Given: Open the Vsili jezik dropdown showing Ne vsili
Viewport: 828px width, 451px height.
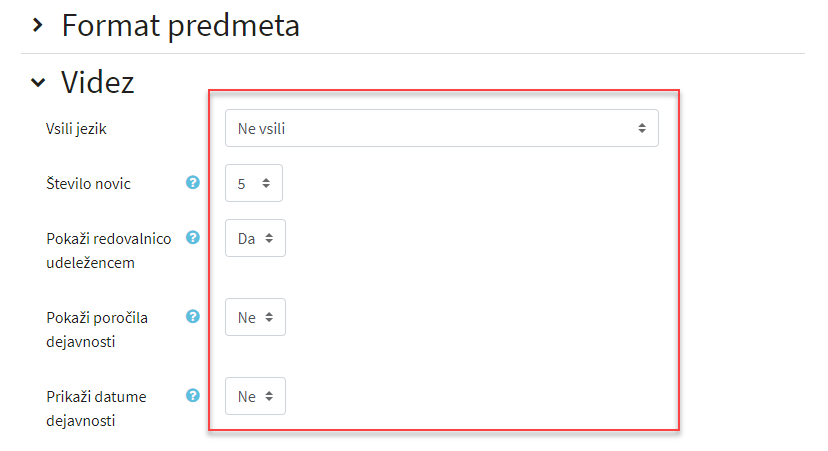Looking at the screenshot, I should [x=441, y=128].
